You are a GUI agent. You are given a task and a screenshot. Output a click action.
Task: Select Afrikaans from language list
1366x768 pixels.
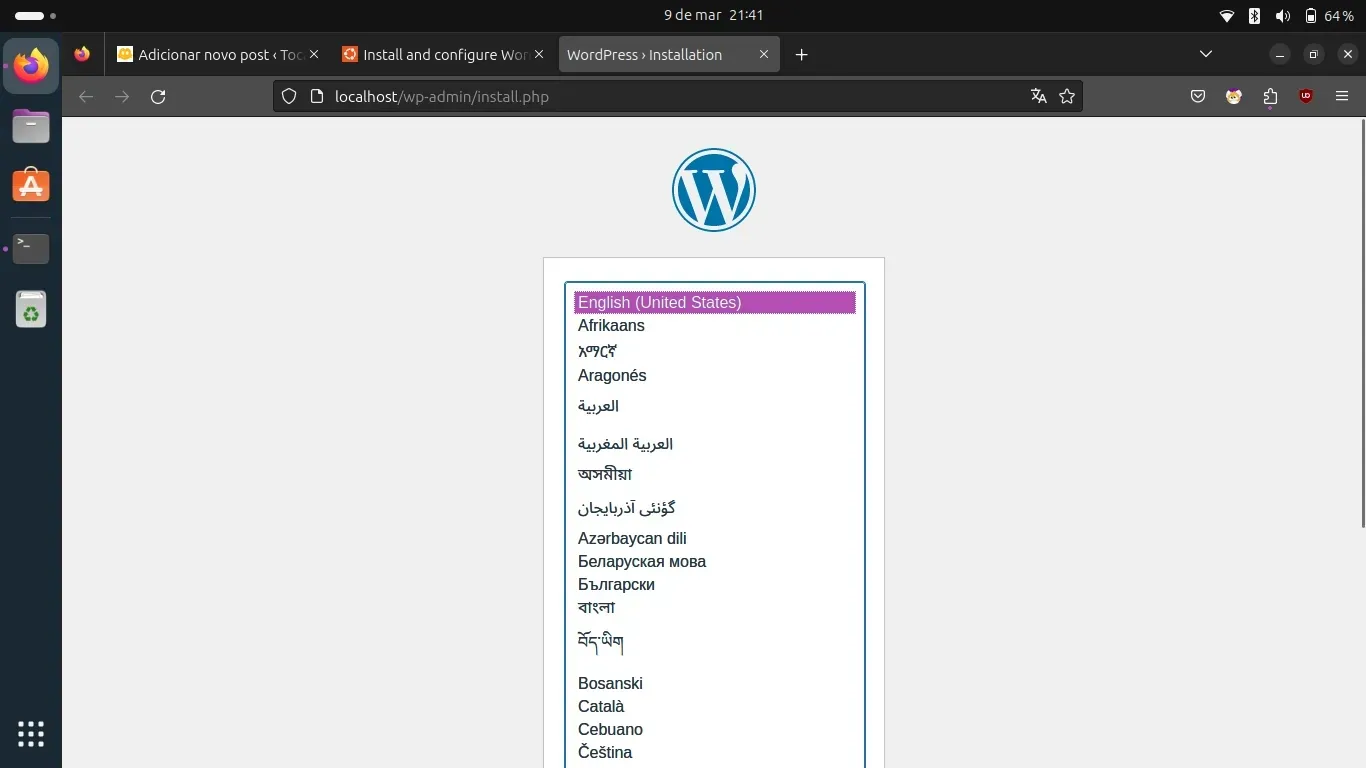coord(611,326)
